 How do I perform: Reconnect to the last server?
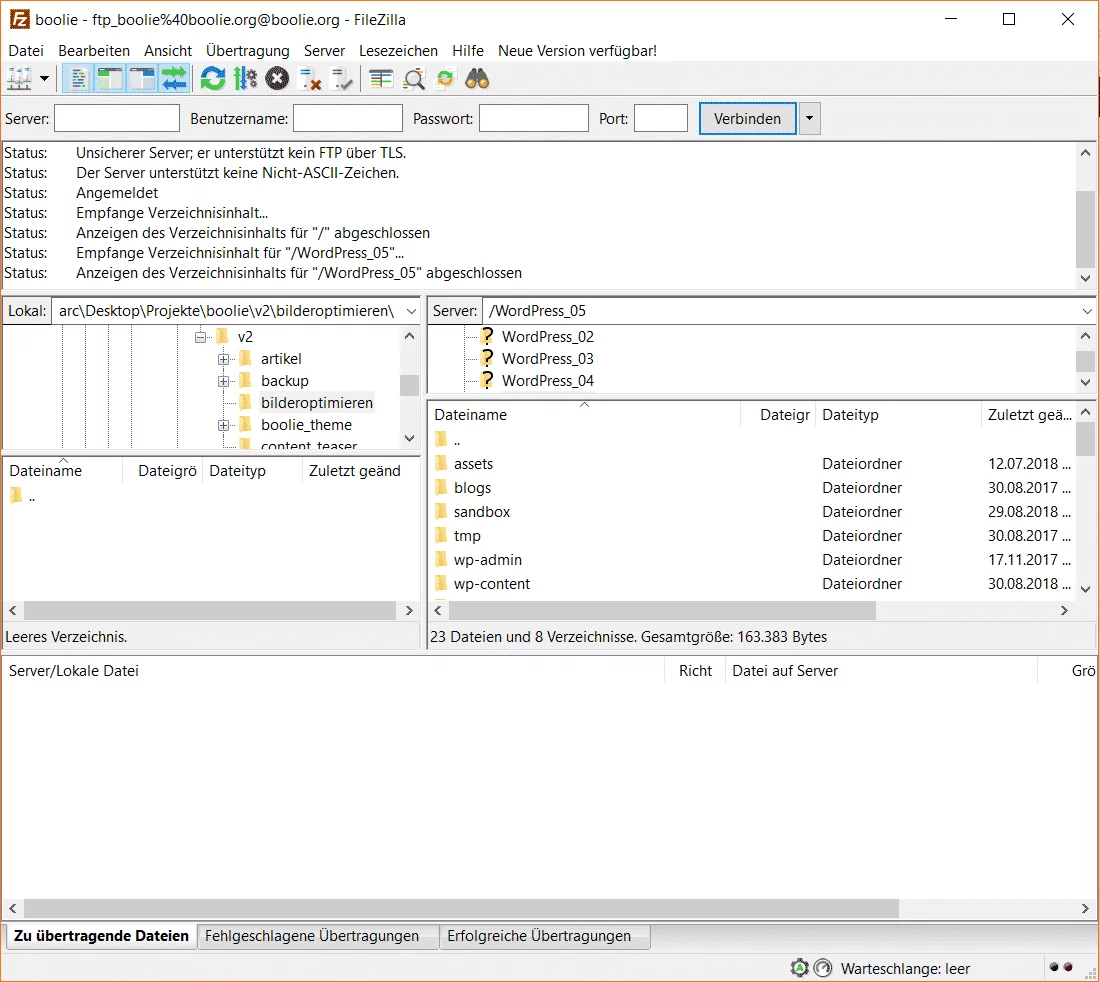click(x=342, y=79)
